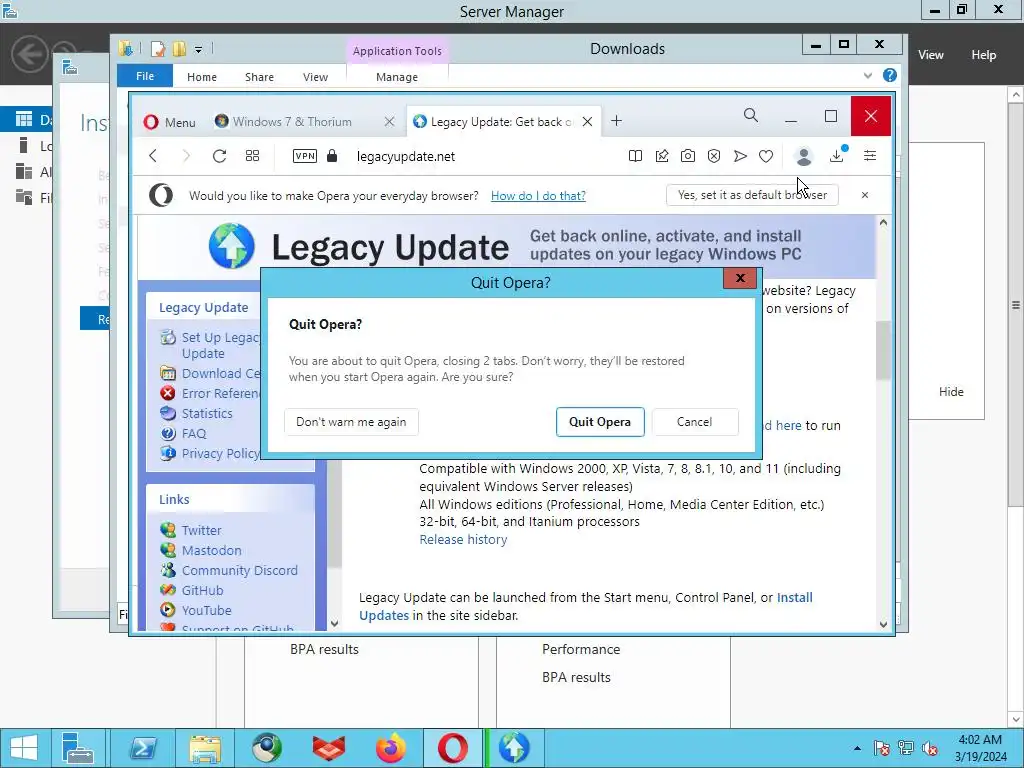This screenshot has width=1024, height=768.
Task: Take a snapshot with camera icon
Action: [x=688, y=156]
